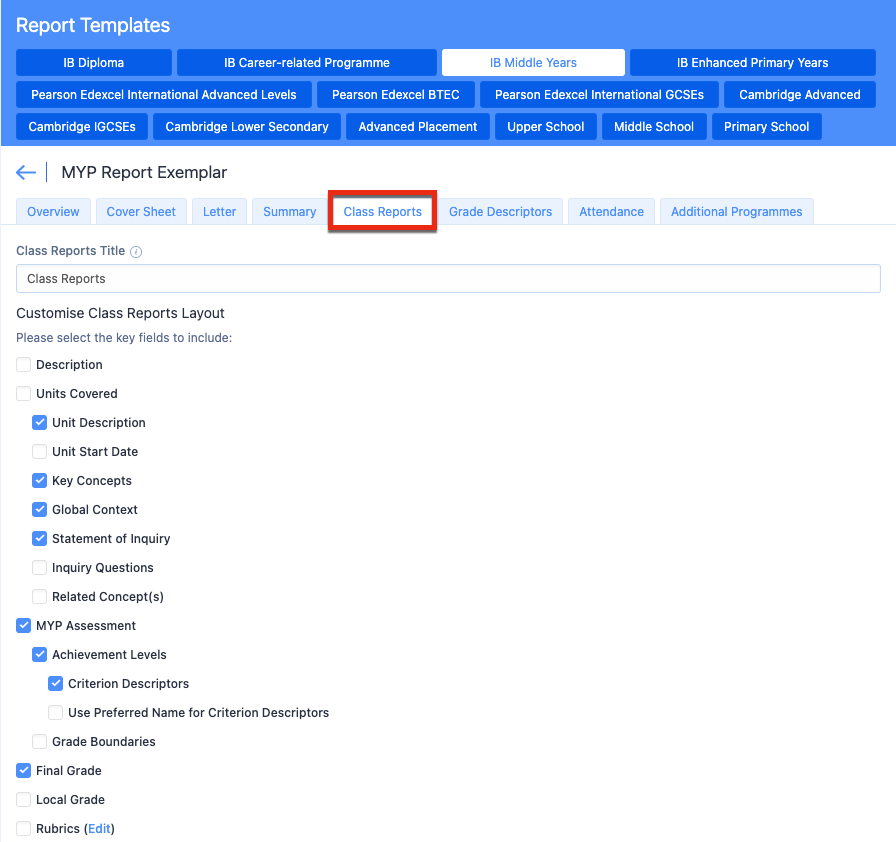Check Use Preferred Name for Criterion Descriptors
The width and height of the screenshot is (896, 842).
tap(55, 712)
